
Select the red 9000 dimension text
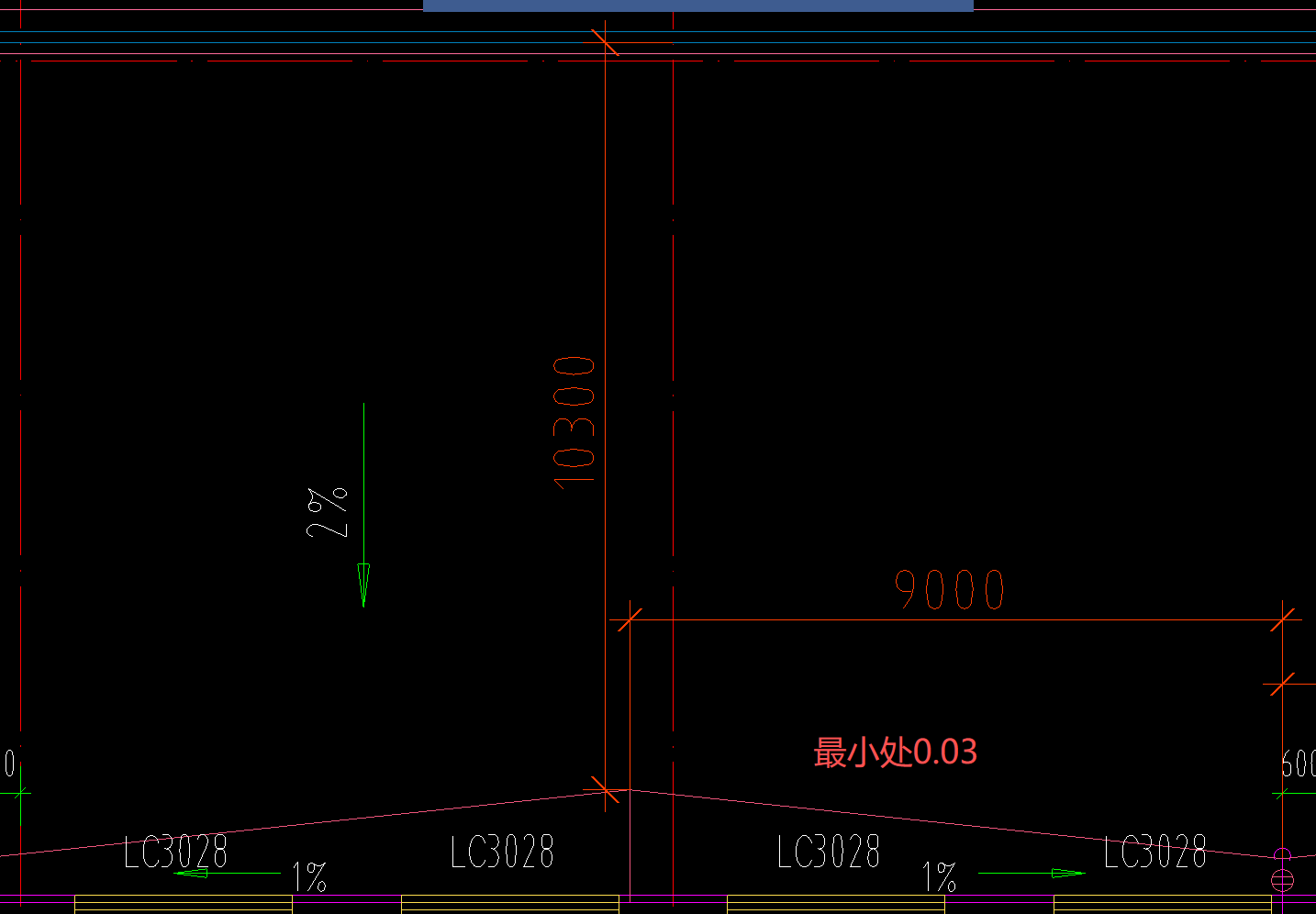point(950,590)
